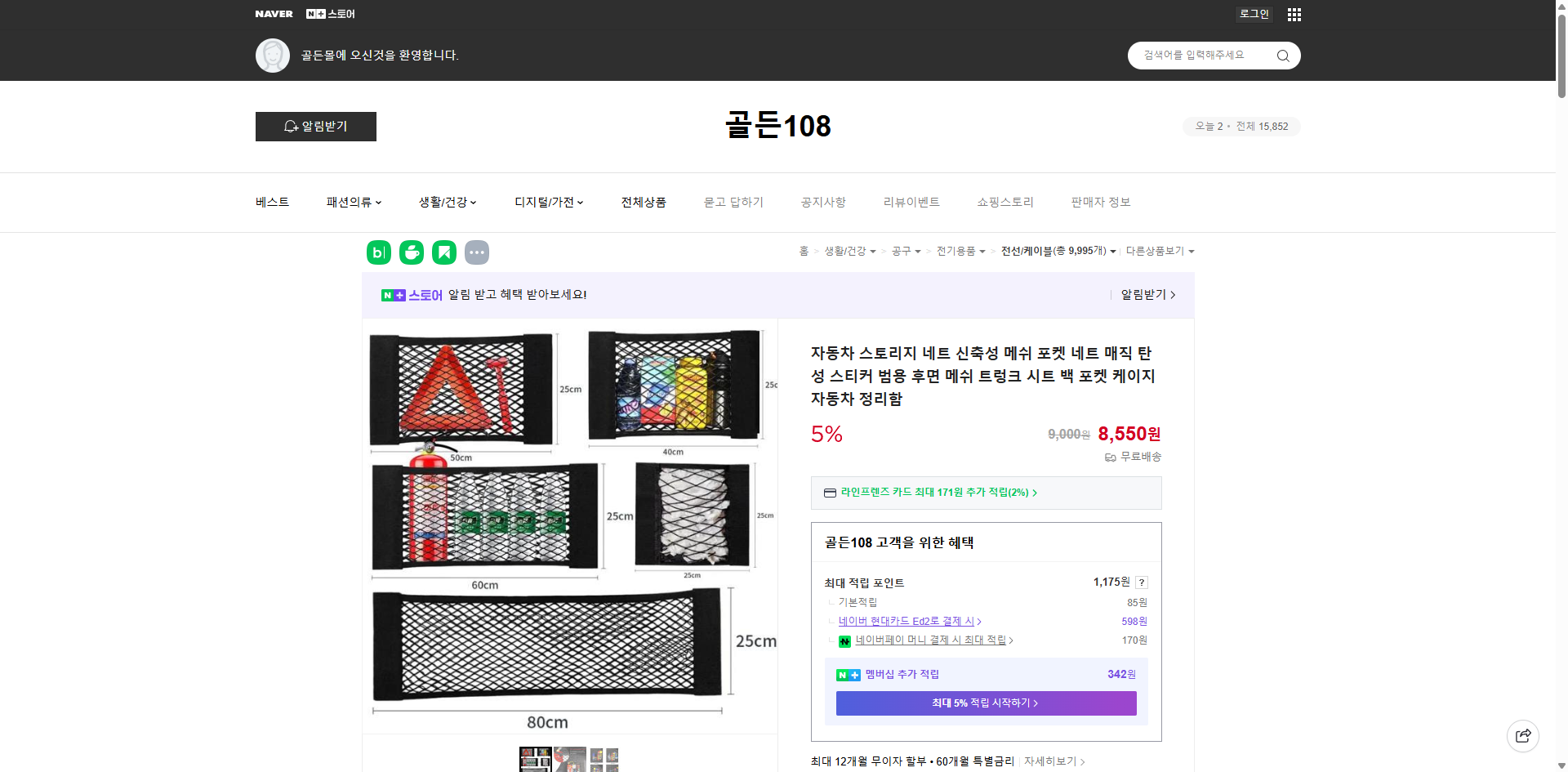This screenshot has height=772, width=1568.
Task: Open the more share options (...) icon
Action: point(477,252)
